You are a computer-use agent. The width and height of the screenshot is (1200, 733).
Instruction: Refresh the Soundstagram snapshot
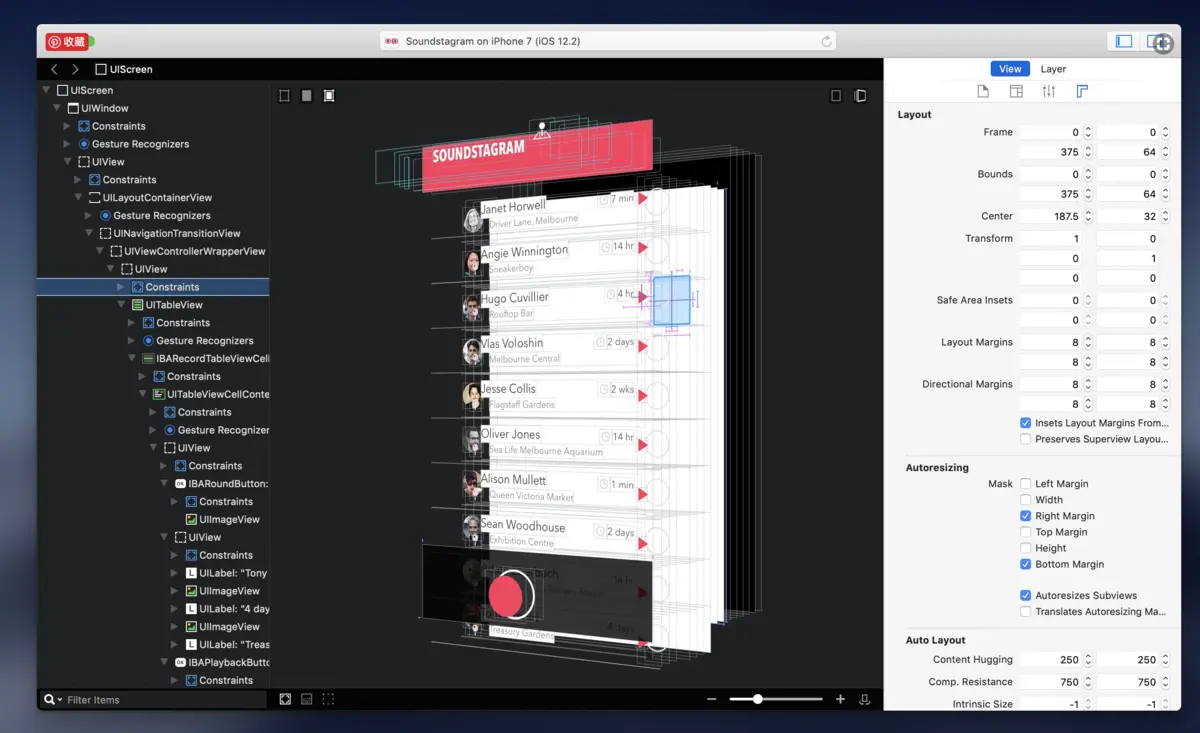pyautogui.click(x=826, y=41)
